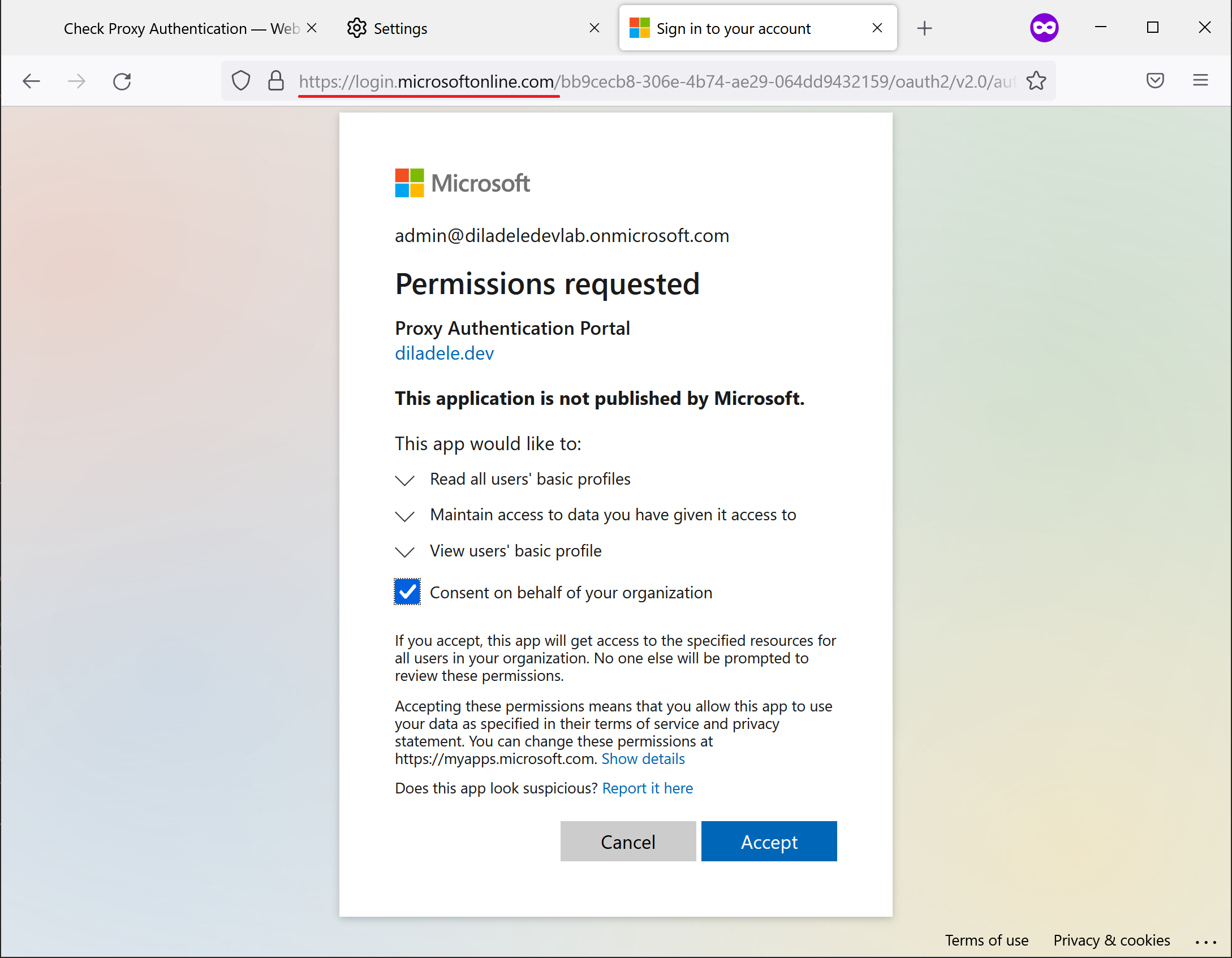Click the Show details link

click(x=643, y=759)
